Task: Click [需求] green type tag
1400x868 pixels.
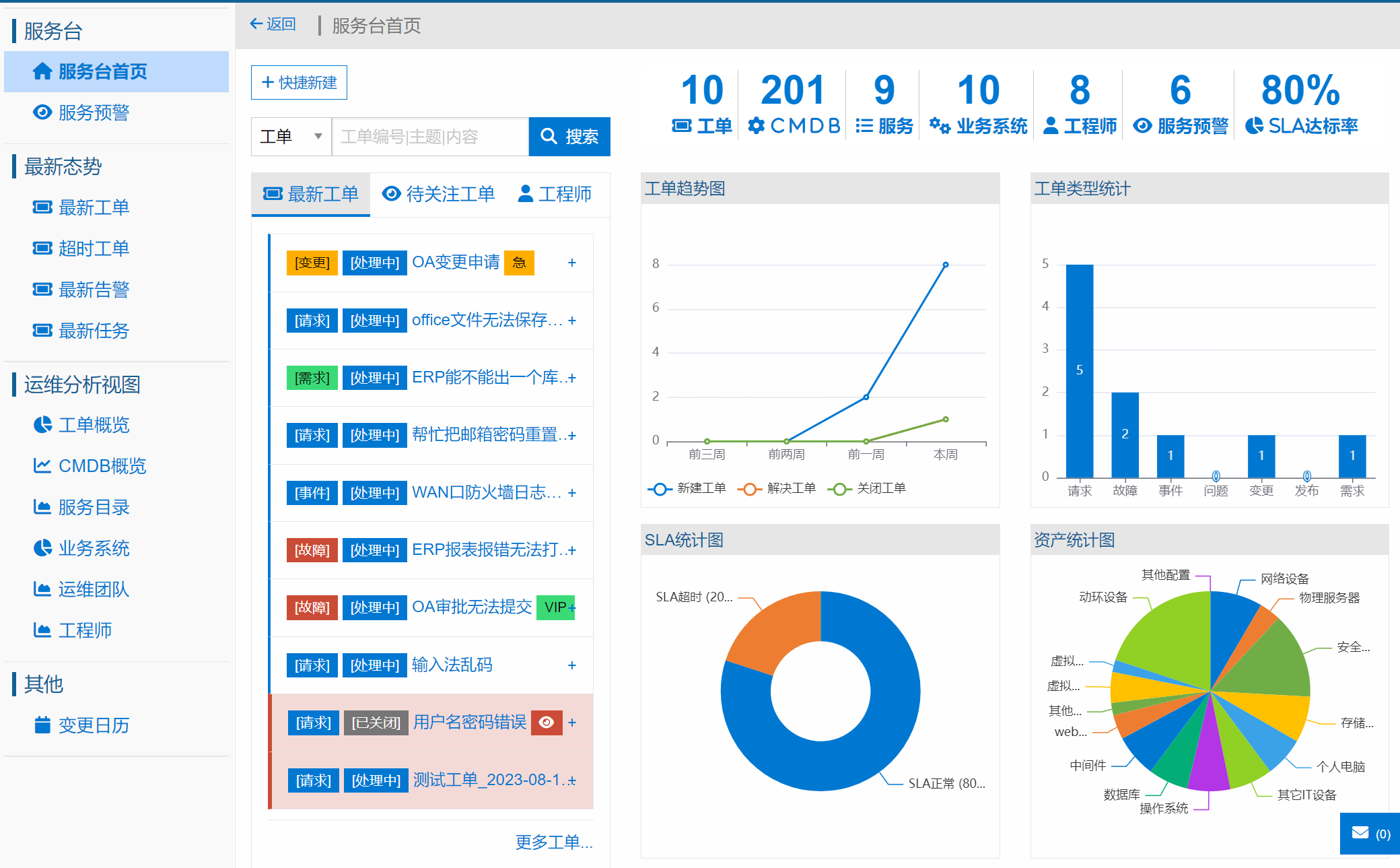Action: coord(312,378)
